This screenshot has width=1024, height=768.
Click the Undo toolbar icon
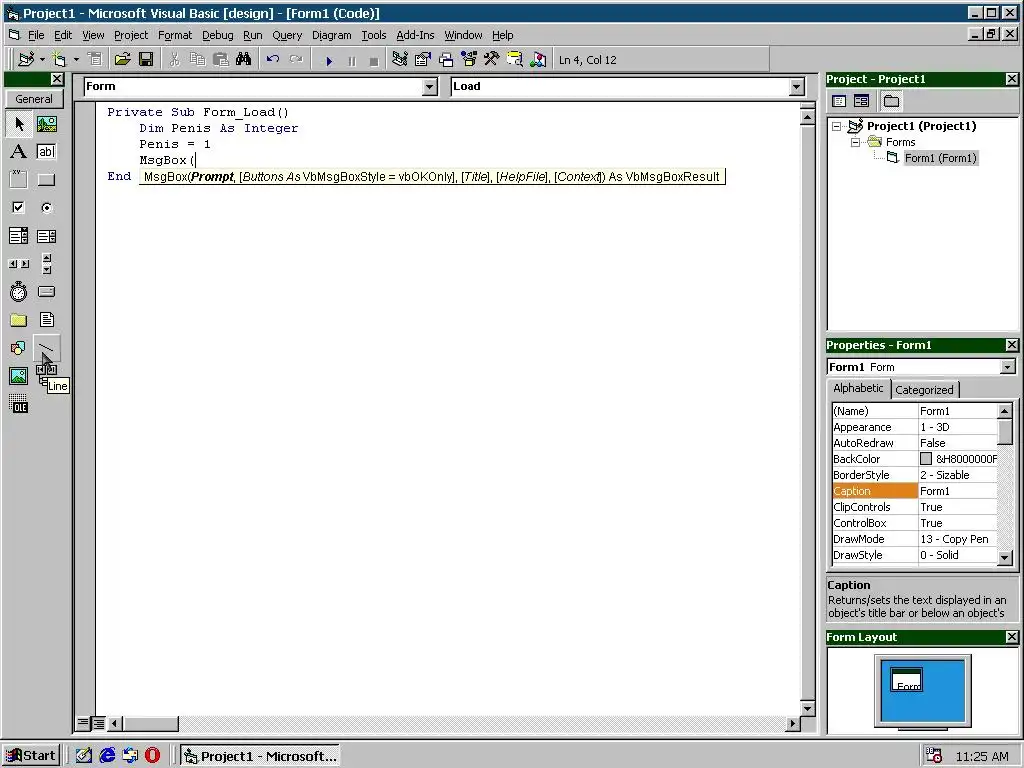272,59
